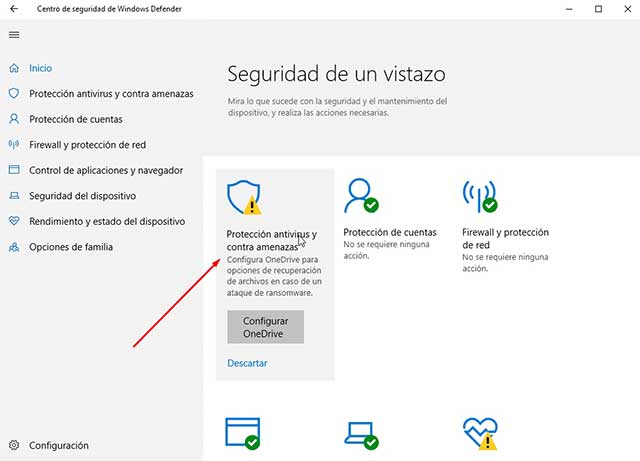
Task: Click the Seguridad de un vistazo heading
Action: (x=336, y=74)
